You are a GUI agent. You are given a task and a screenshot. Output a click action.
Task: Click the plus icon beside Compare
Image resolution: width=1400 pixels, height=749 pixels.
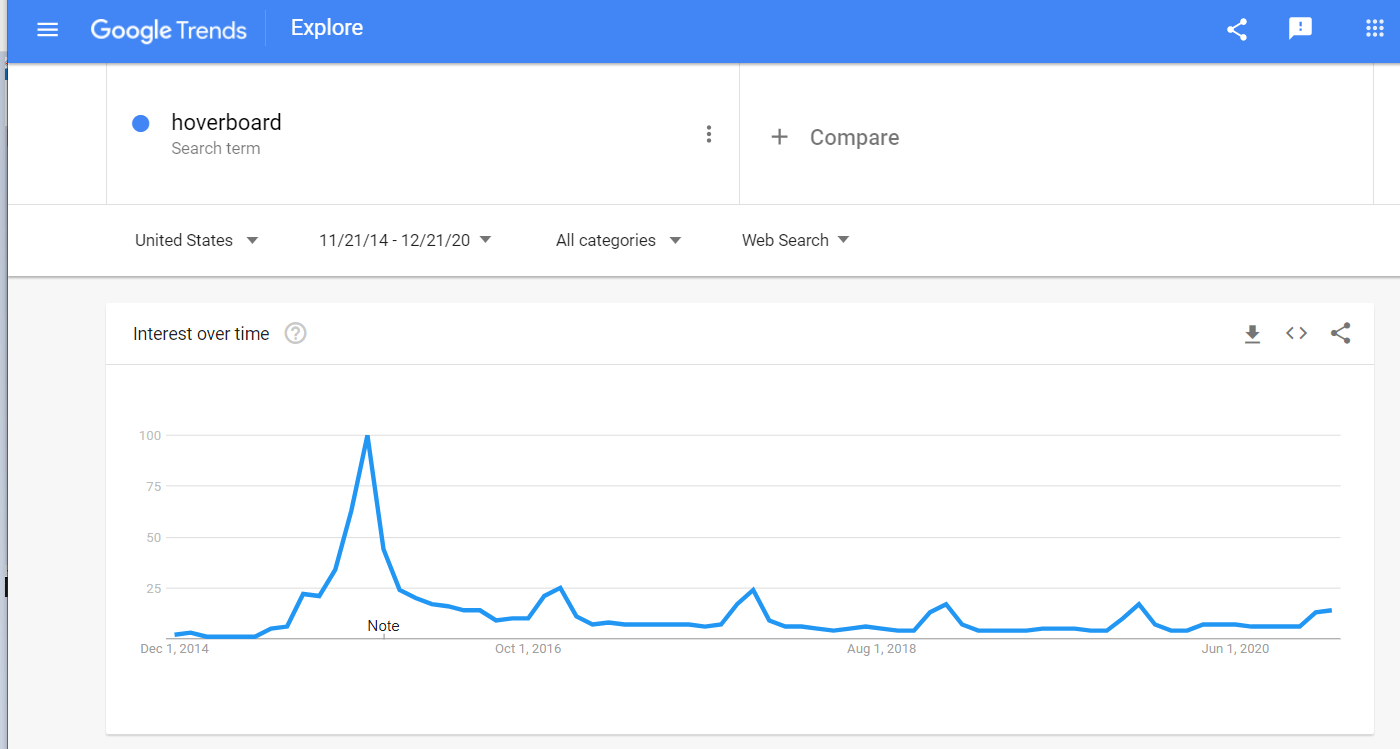click(780, 137)
